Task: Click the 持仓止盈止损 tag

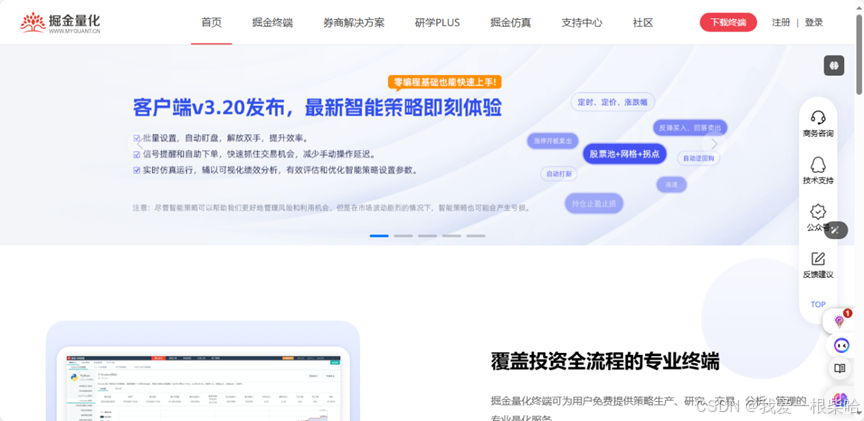Action: tap(594, 203)
